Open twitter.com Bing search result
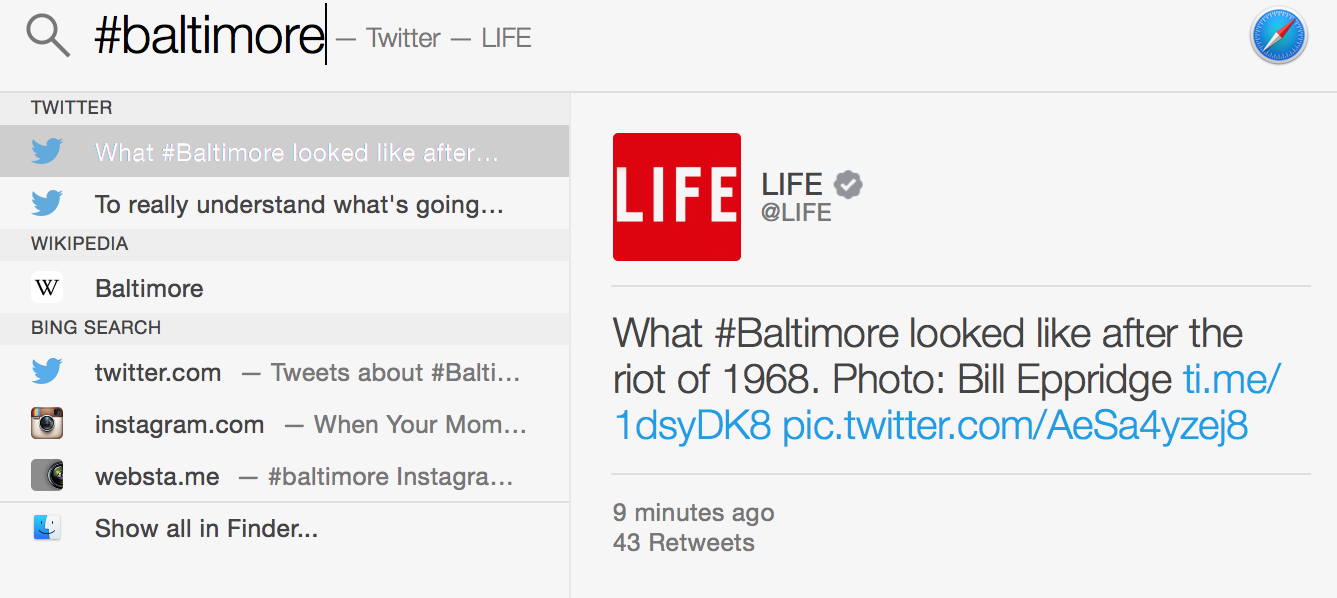 tap(158, 373)
